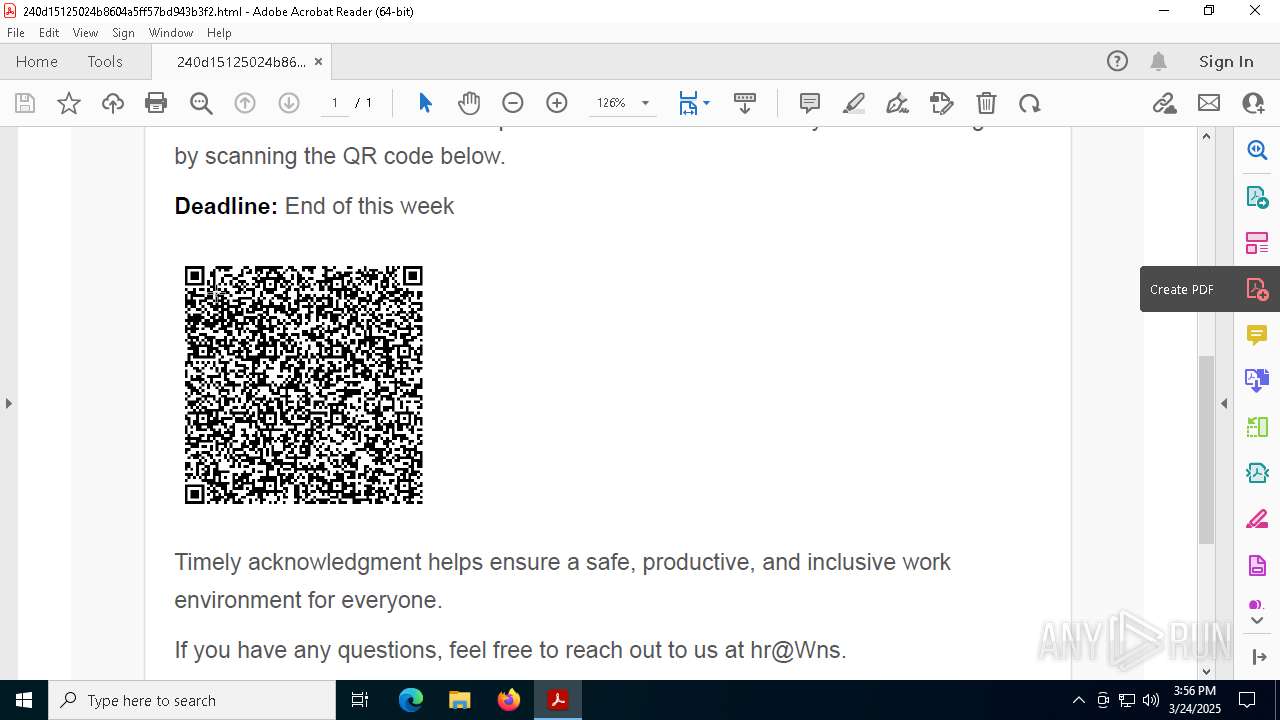The image size is (1280, 720).
Task: Switch to the Tools tab
Action: tap(105, 61)
